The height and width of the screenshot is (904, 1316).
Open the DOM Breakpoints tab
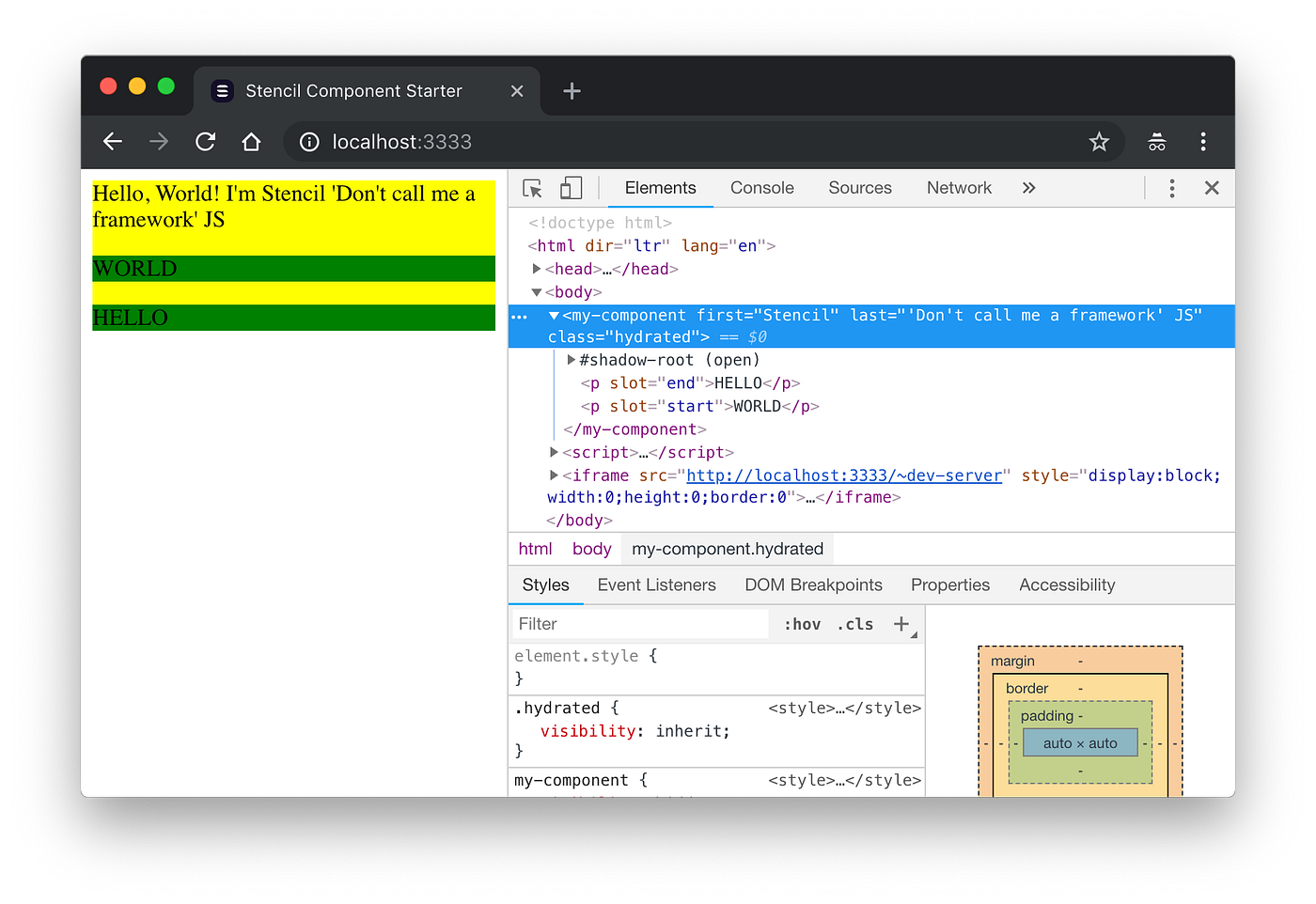(x=814, y=585)
